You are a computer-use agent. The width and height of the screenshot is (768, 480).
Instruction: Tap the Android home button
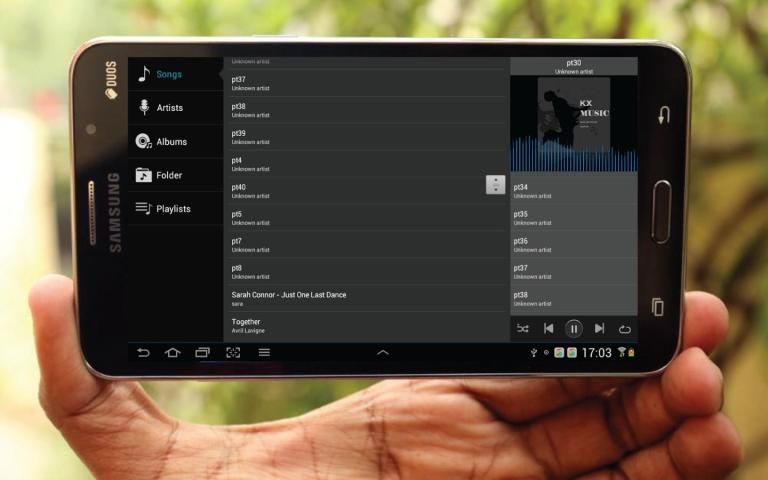[x=172, y=353]
